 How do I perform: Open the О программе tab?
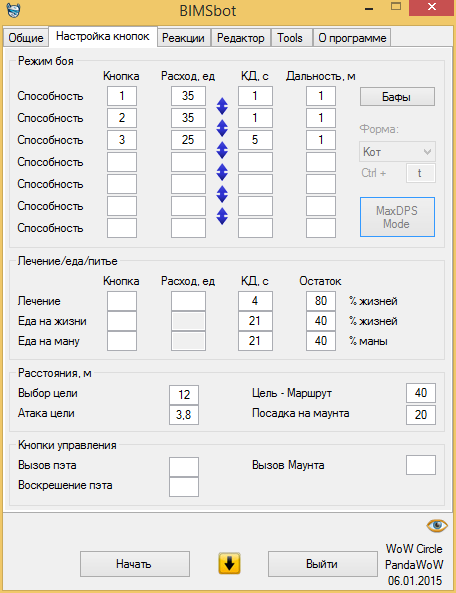[352, 38]
